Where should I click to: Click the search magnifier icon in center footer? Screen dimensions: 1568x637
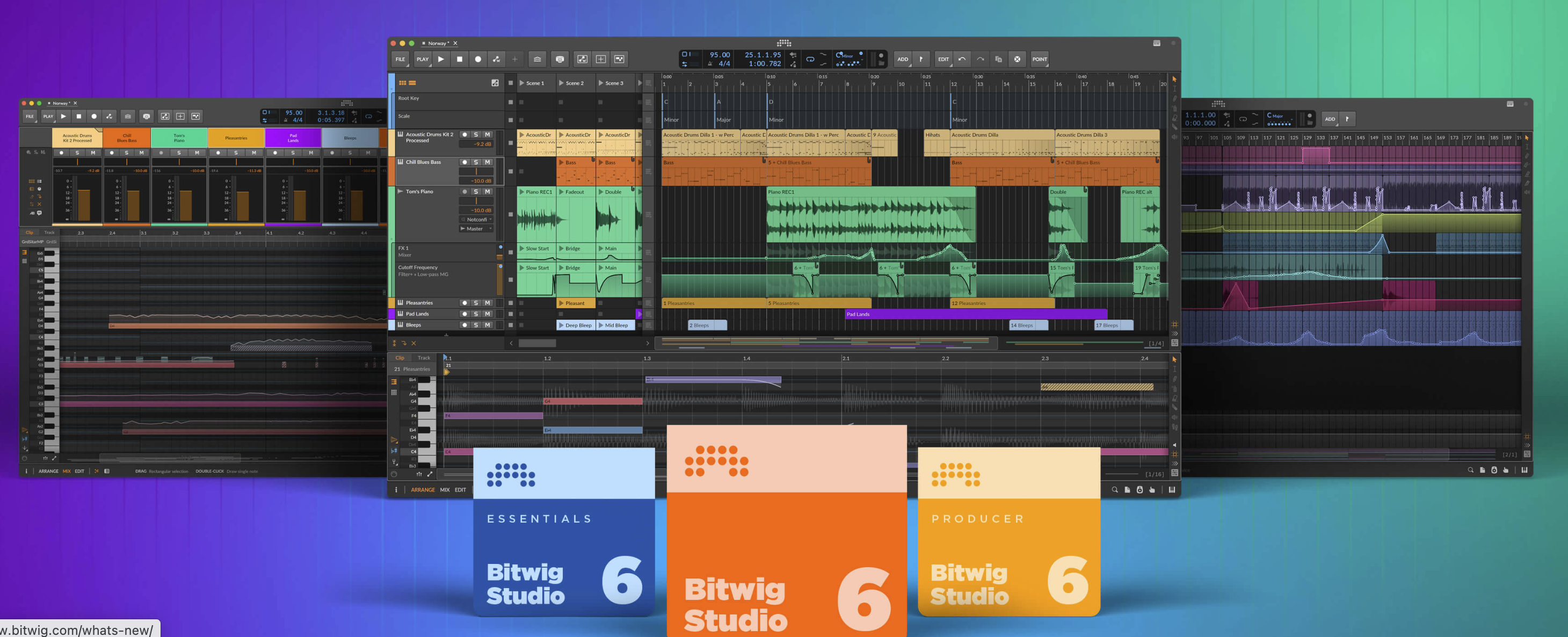tap(1115, 490)
